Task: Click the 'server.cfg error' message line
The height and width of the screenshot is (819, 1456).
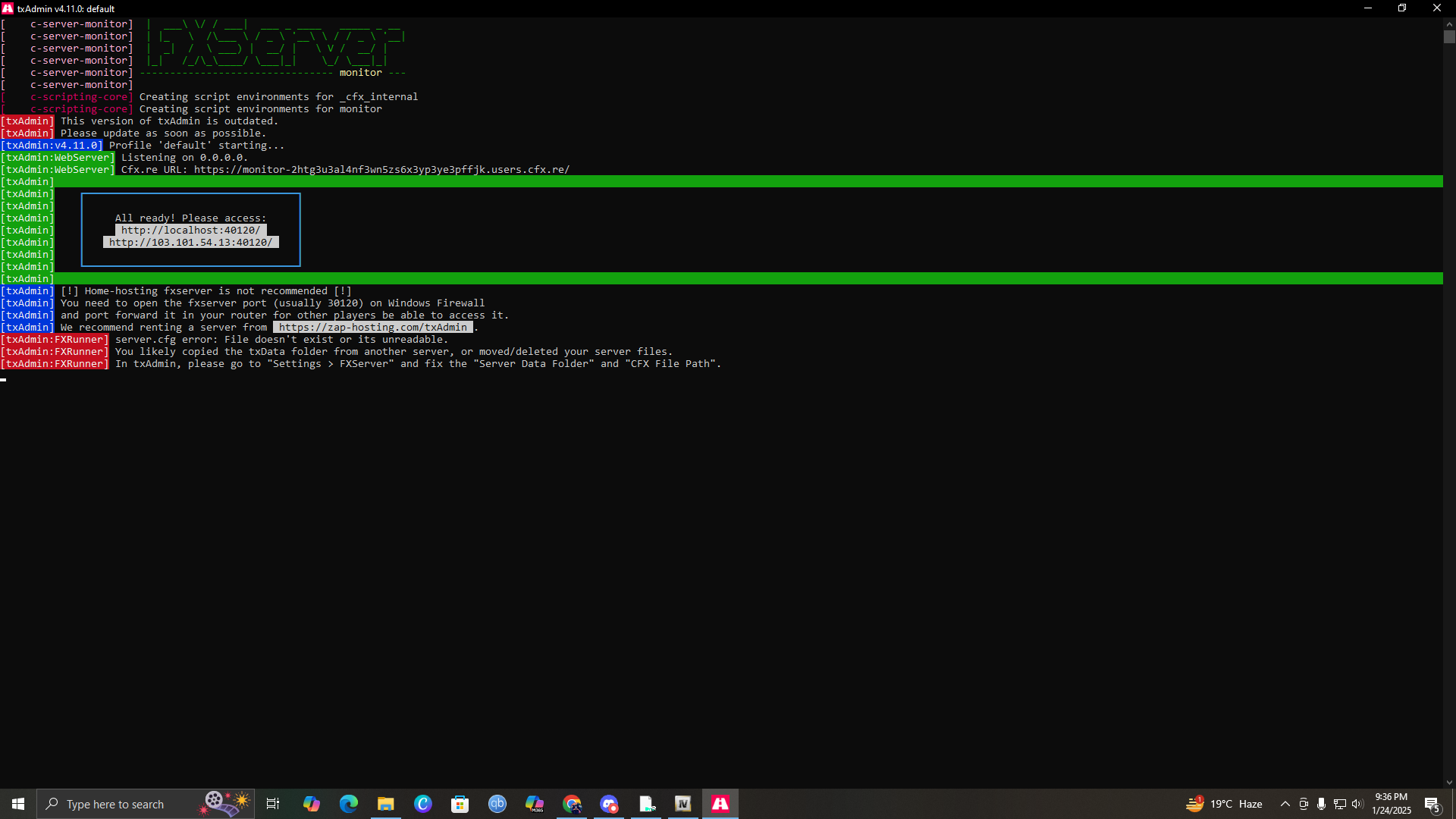Action: pos(281,340)
